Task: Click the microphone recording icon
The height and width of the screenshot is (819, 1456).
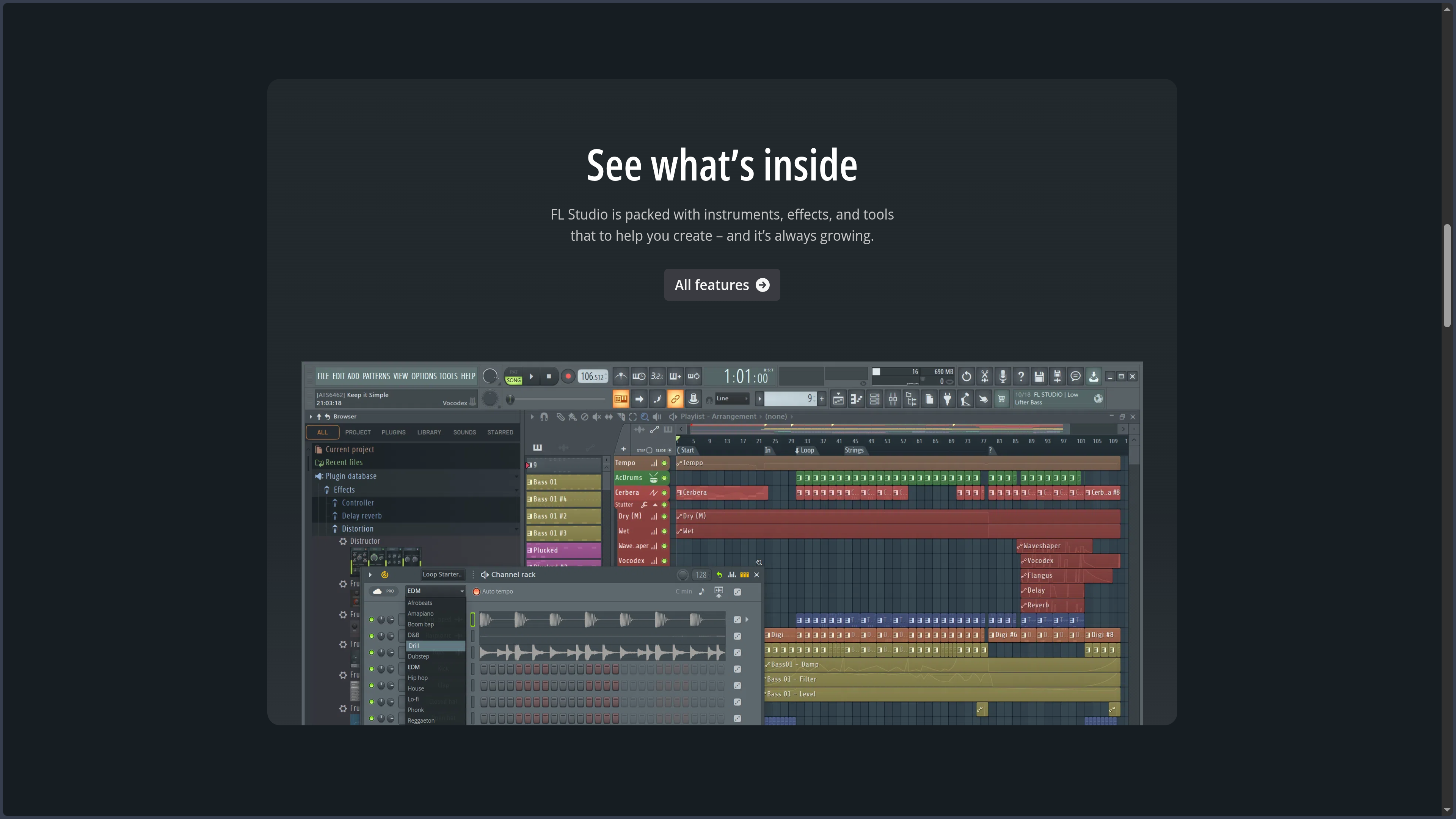Action: [1003, 377]
